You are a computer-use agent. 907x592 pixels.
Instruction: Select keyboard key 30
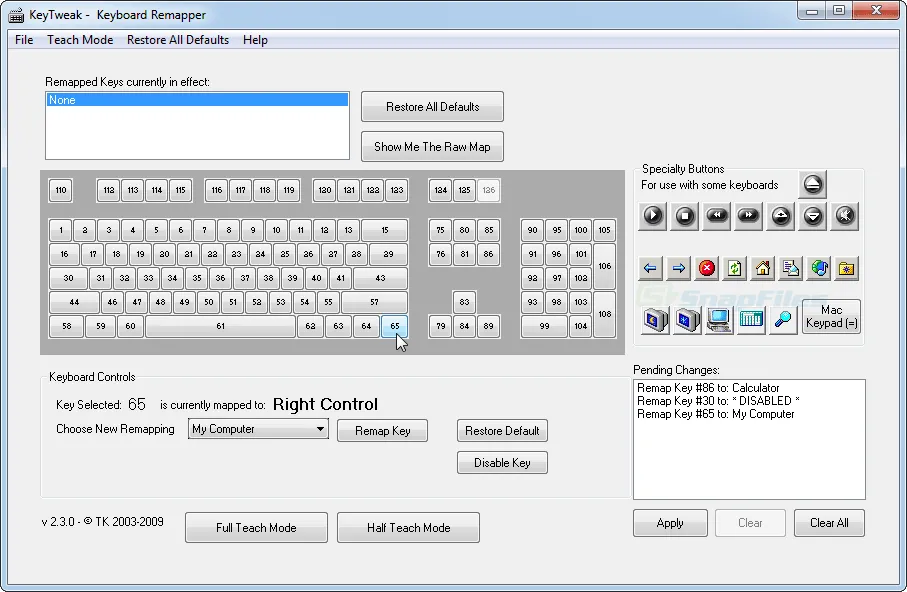coord(68,278)
